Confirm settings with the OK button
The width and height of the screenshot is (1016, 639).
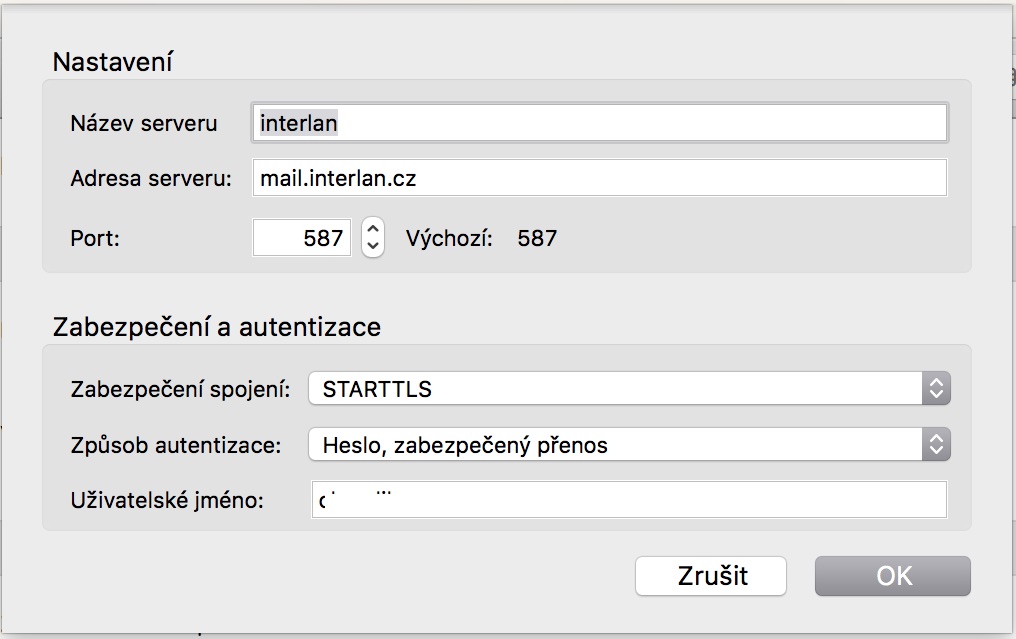[x=893, y=575]
